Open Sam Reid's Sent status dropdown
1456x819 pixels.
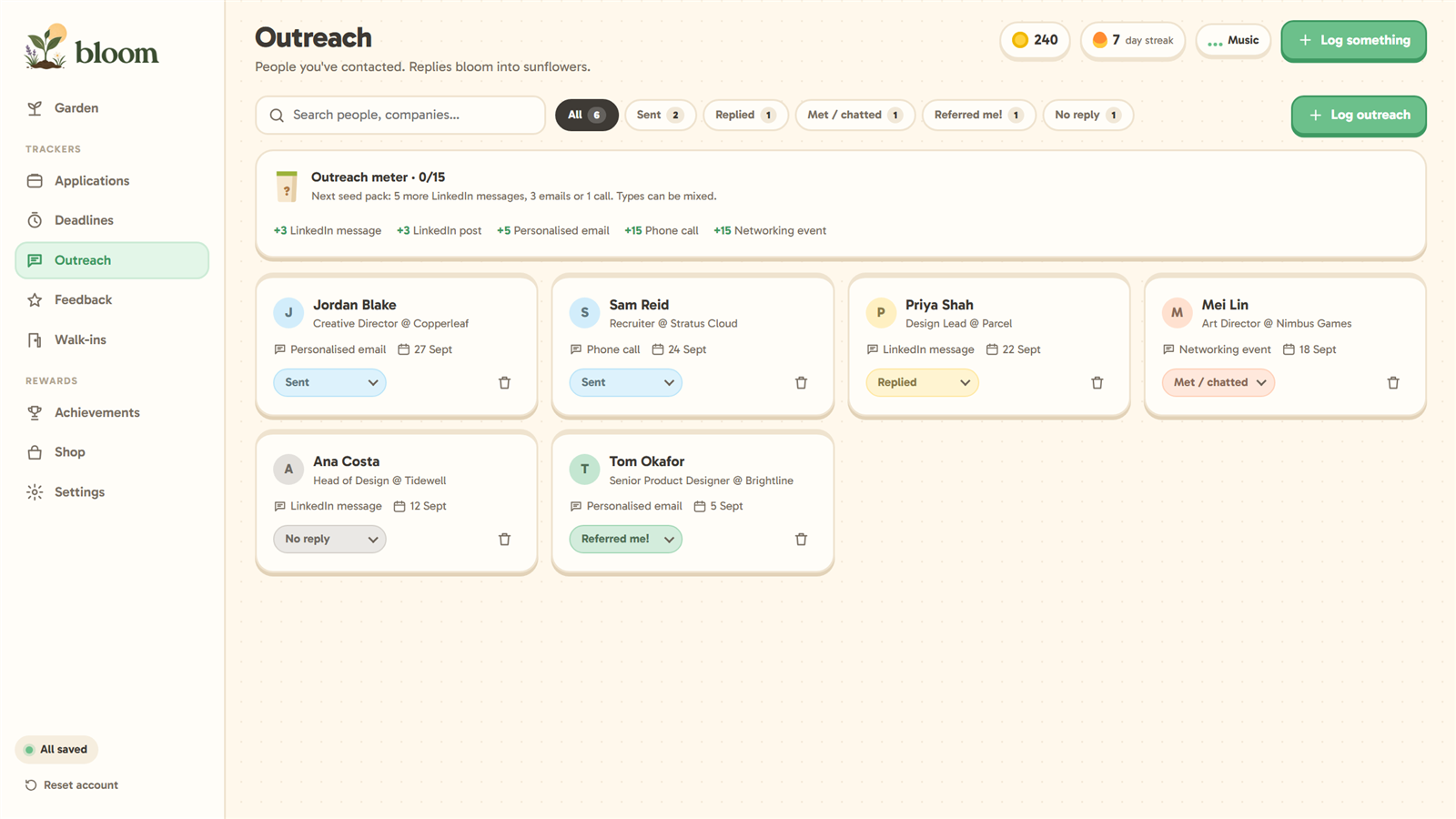(x=626, y=382)
